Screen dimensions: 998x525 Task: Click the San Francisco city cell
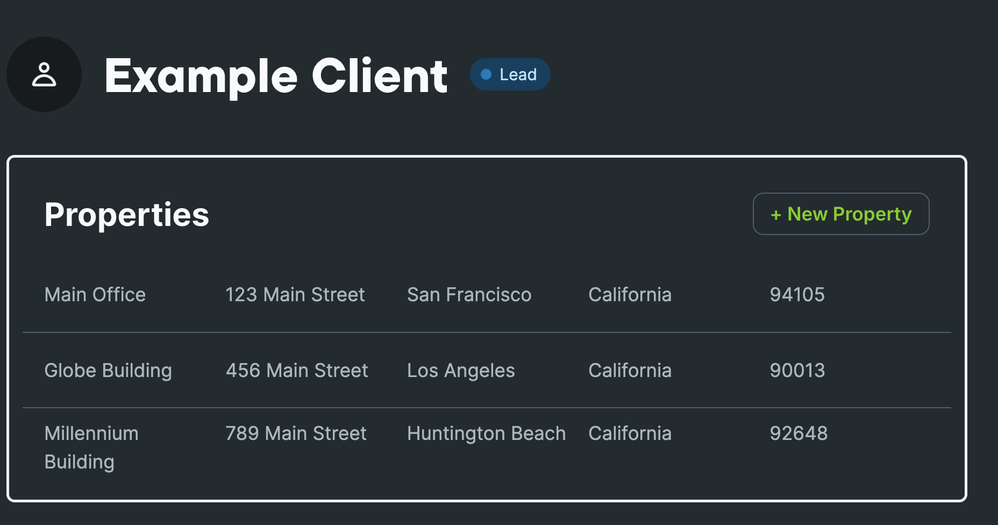pos(469,295)
